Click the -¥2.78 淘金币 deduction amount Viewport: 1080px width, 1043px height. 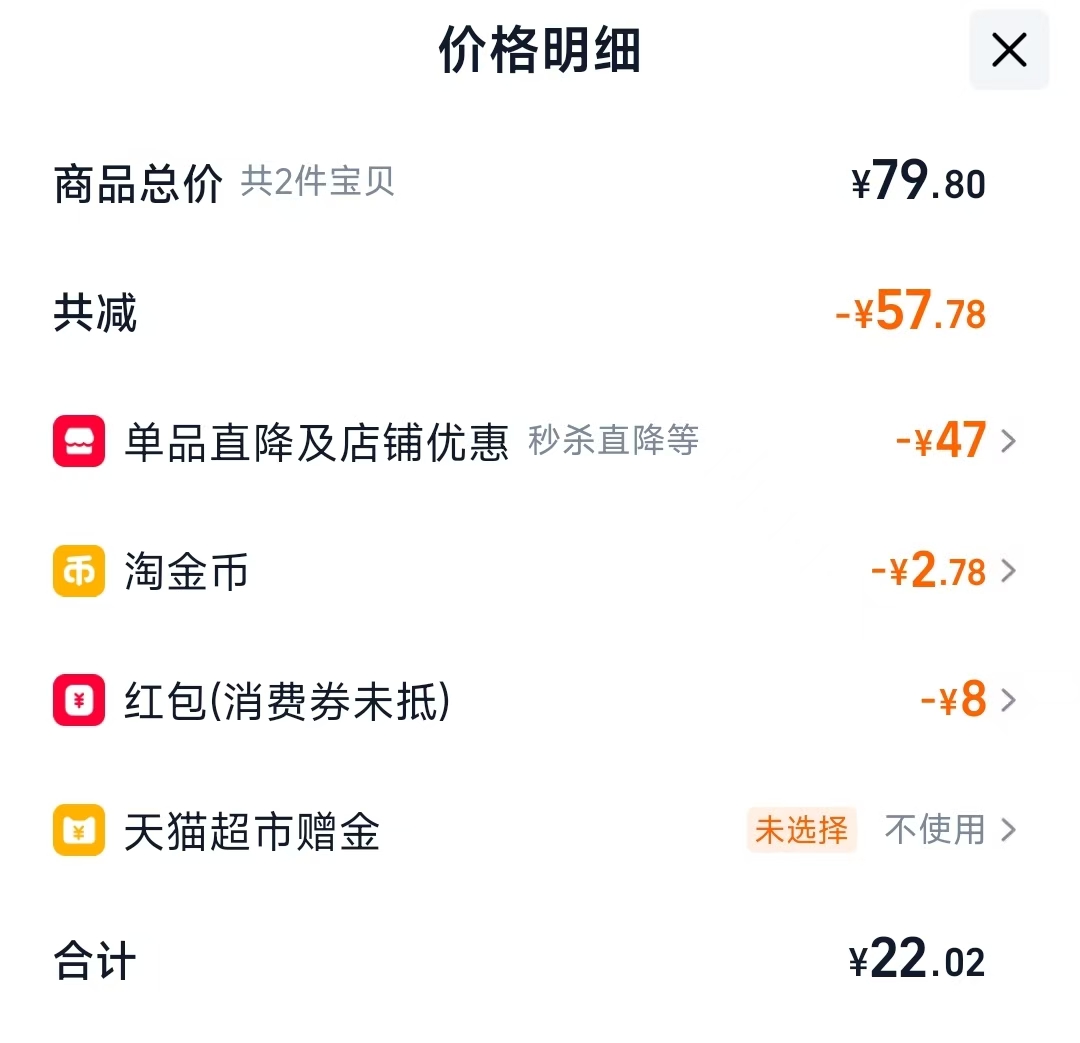click(929, 571)
